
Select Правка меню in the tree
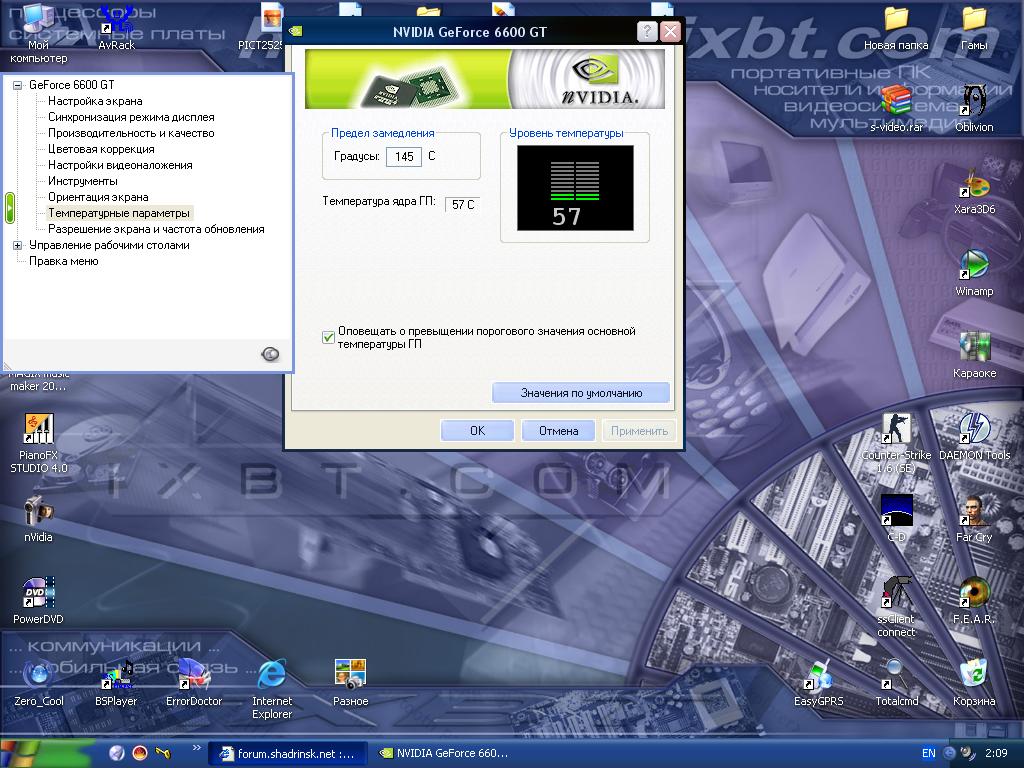pos(63,261)
